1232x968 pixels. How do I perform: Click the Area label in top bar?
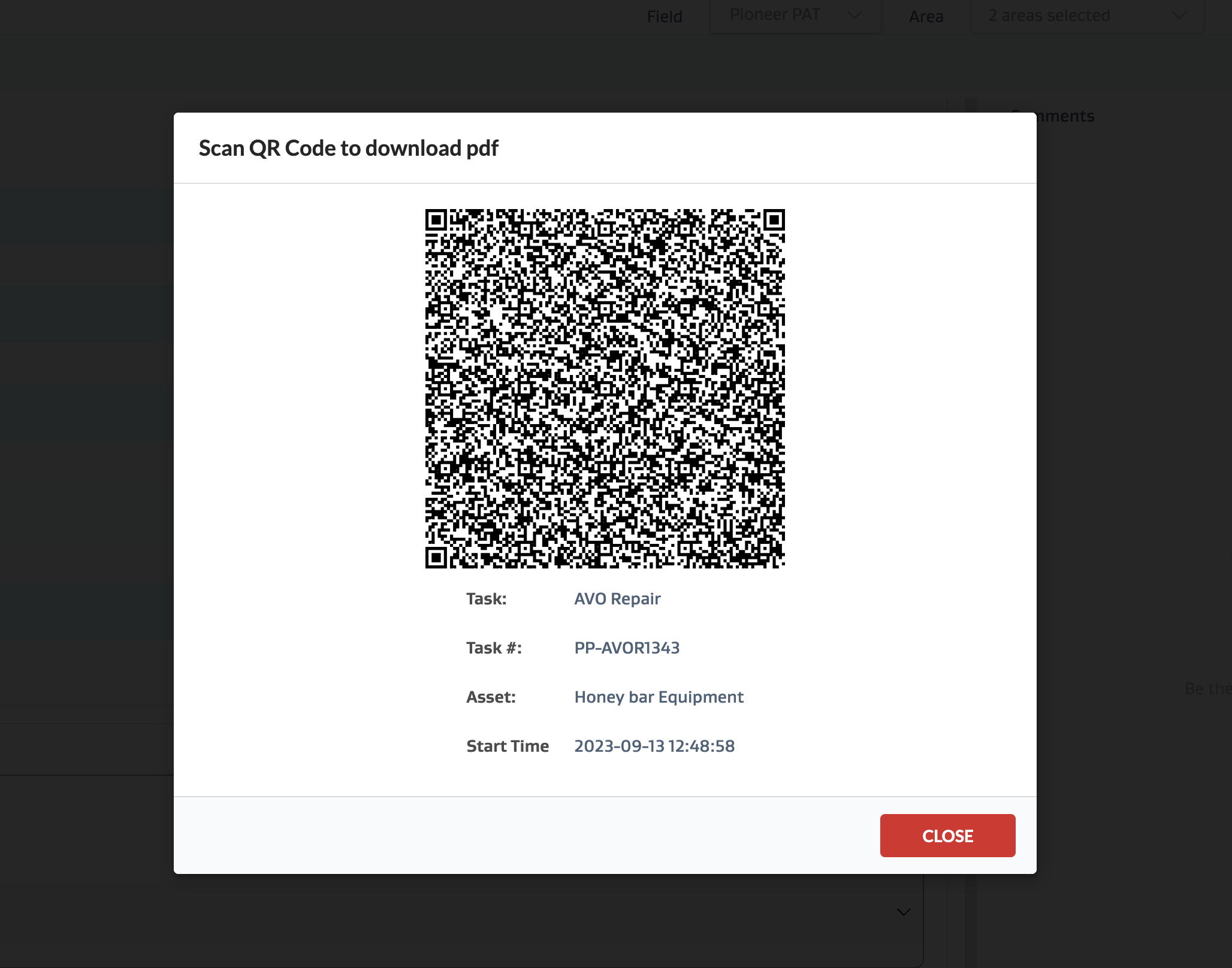tap(925, 16)
